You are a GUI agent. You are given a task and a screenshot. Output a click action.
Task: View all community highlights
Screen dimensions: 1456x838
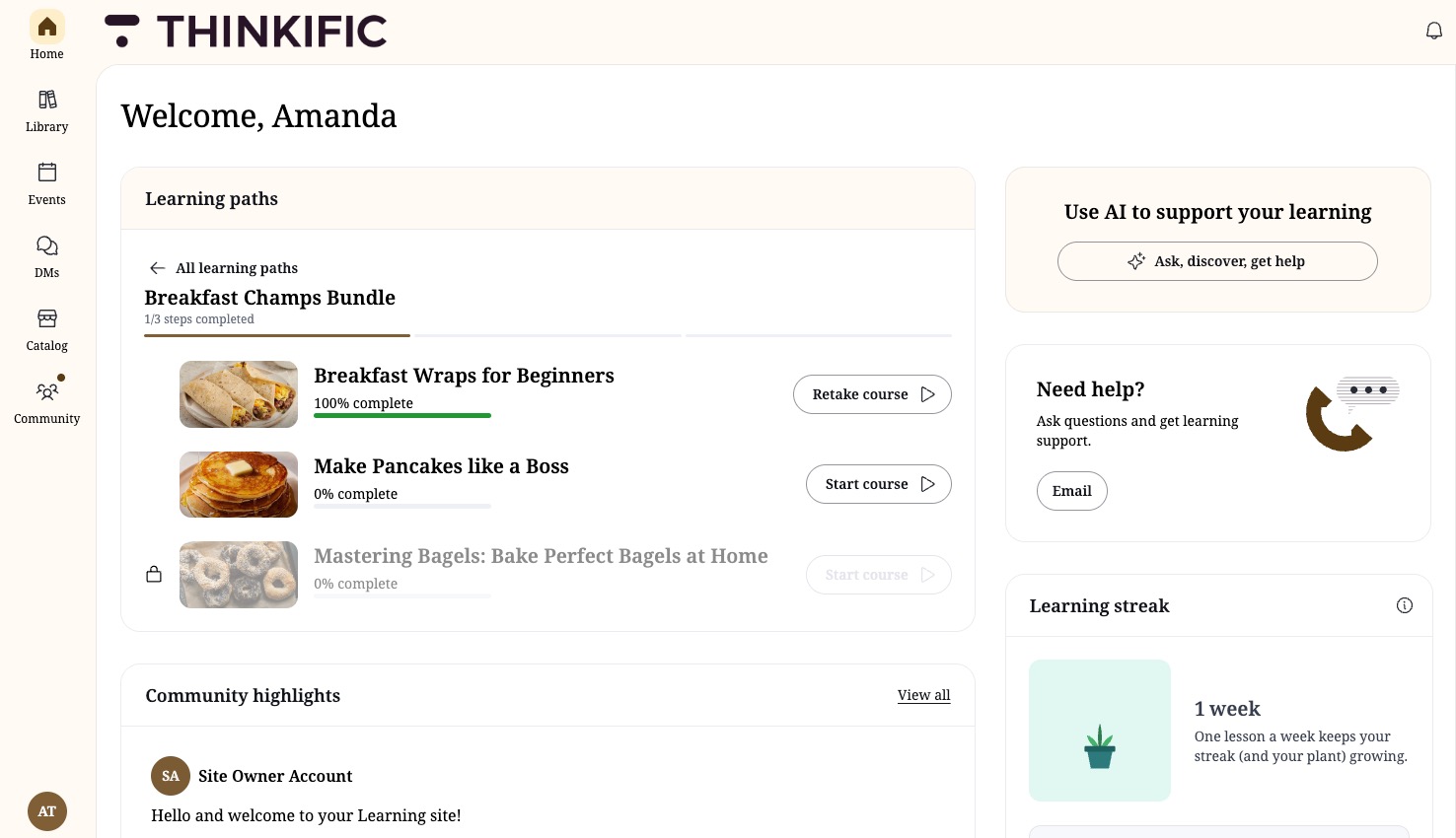924,695
